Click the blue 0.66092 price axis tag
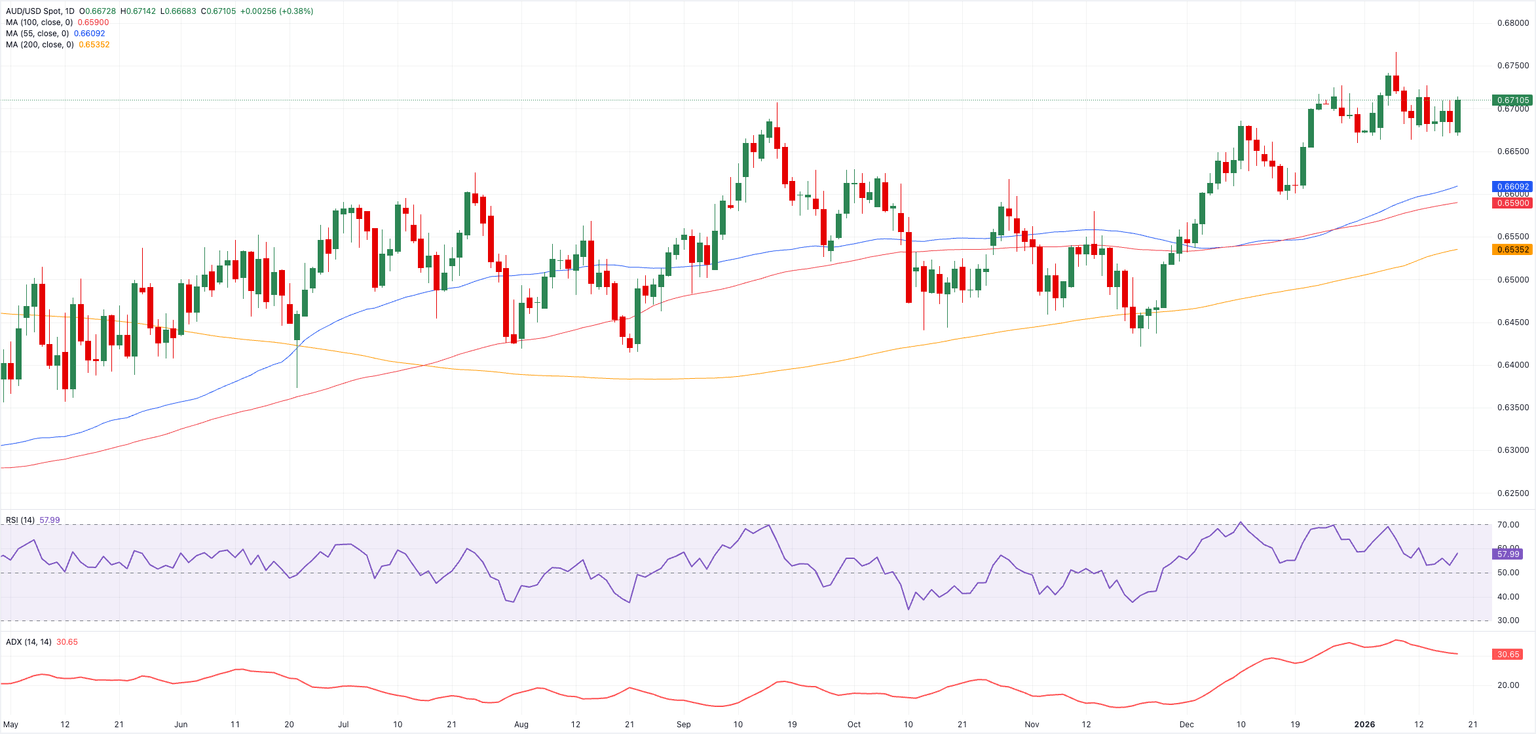The image size is (1536, 734). coord(1514,187)
